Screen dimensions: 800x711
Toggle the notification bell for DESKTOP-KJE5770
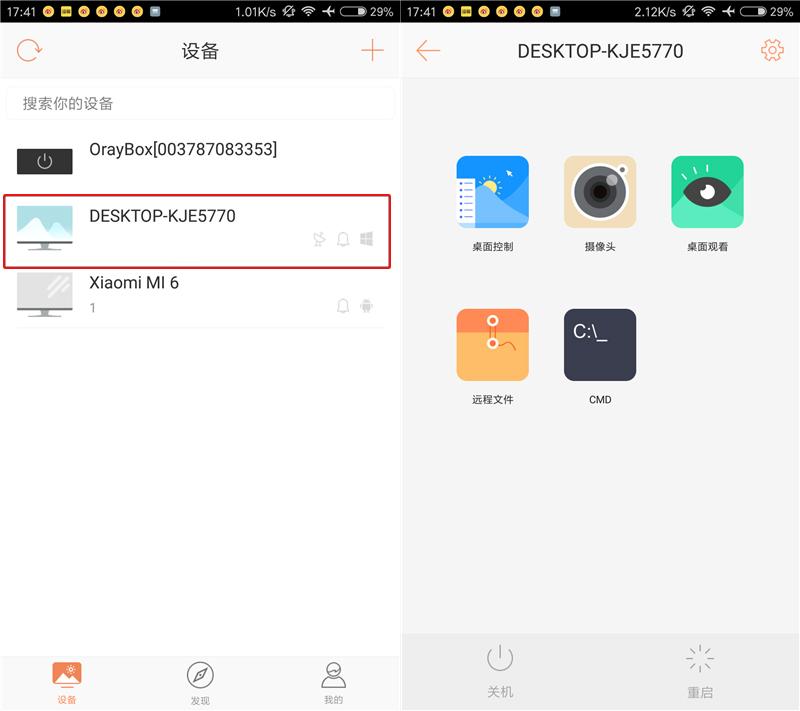coord(341,238)
